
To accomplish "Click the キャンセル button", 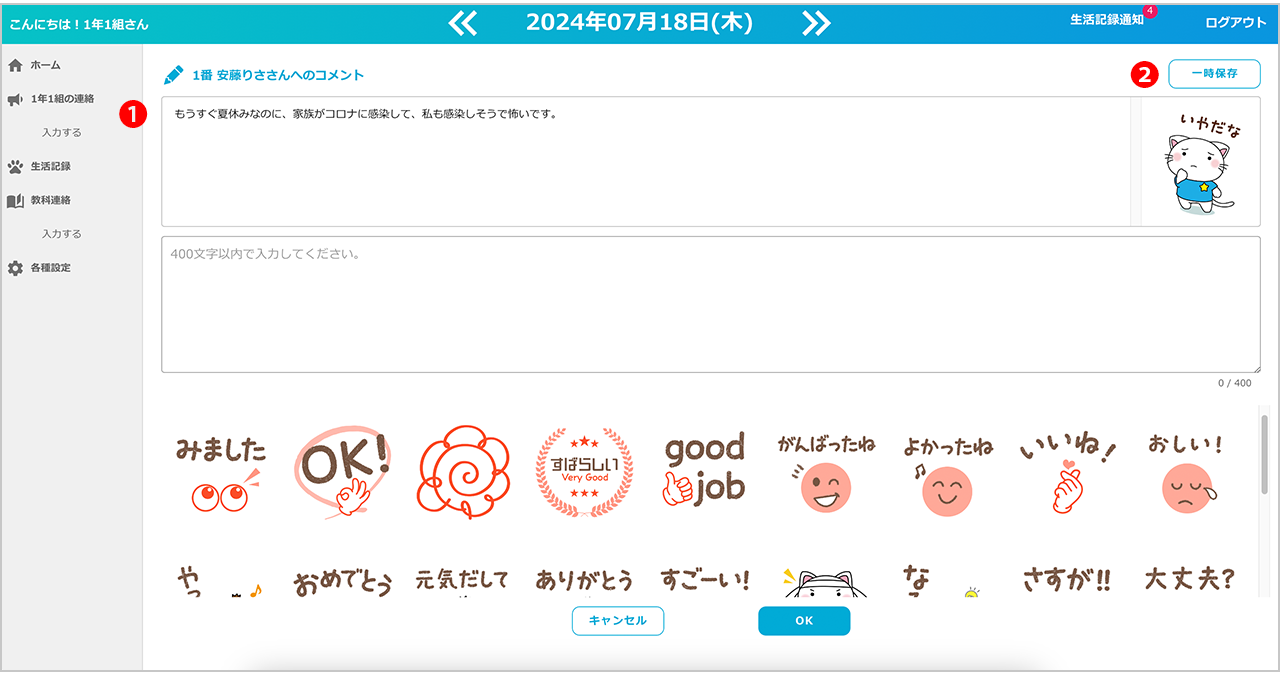I will (618, 621).
